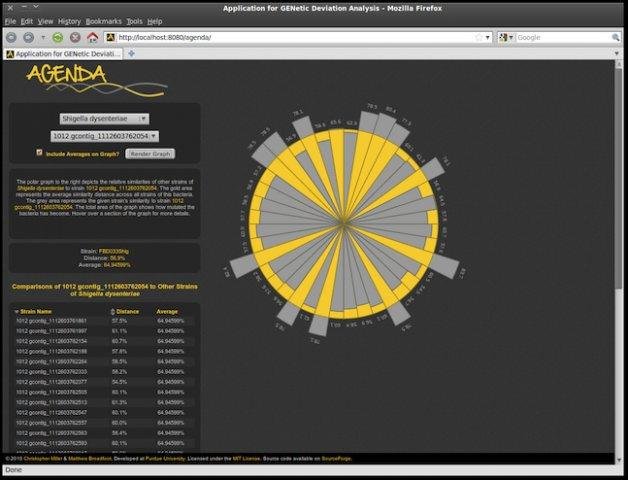
Task: Click the scrollbar up arrow
Action: [619, 65]
